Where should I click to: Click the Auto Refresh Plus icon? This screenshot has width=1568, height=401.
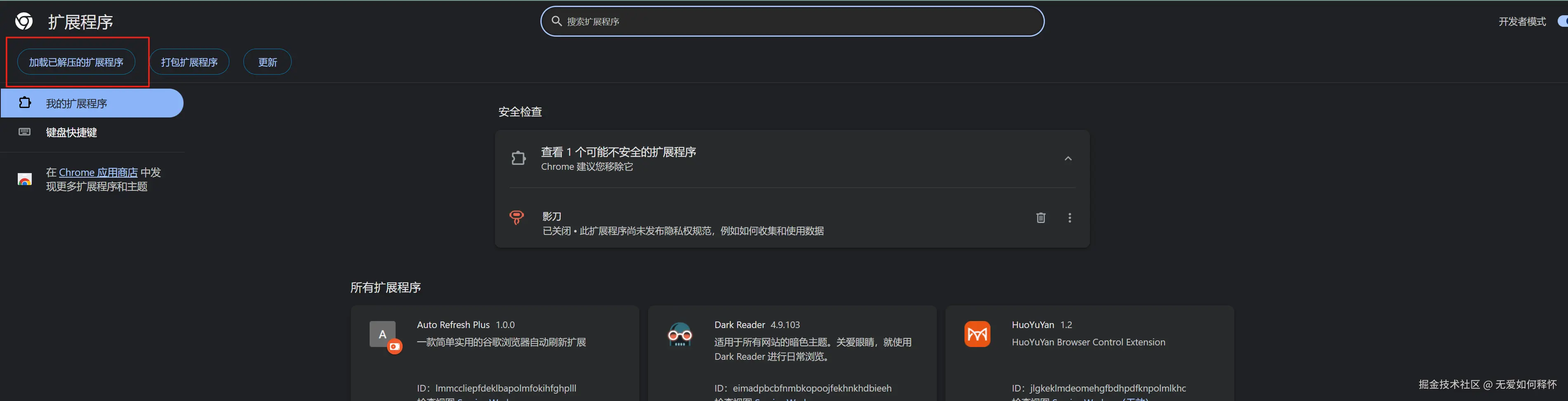click(x=385, y=336)
